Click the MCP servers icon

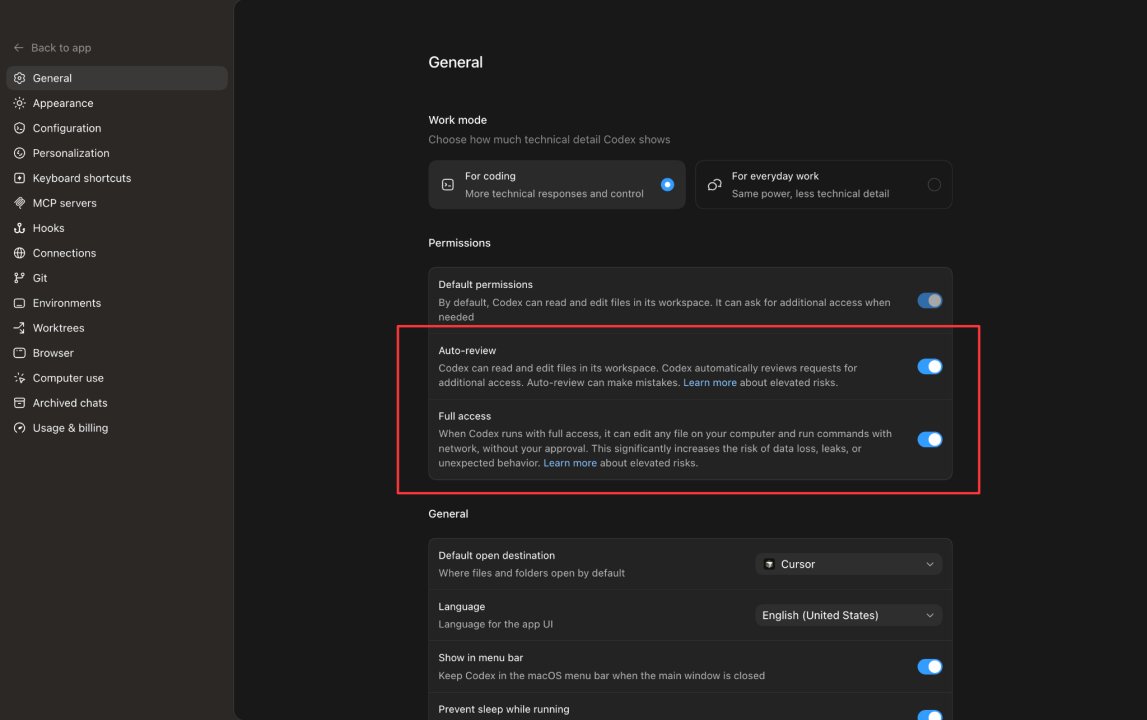click(20, 203)
